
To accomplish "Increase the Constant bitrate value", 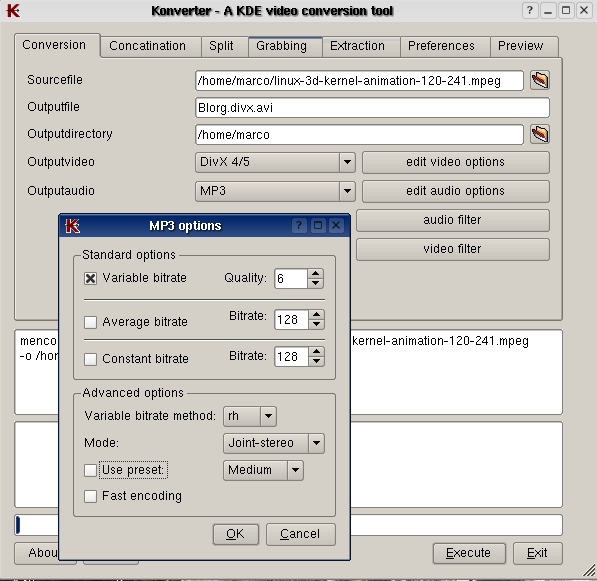I will pyautogui.click(x=316, y=351).
